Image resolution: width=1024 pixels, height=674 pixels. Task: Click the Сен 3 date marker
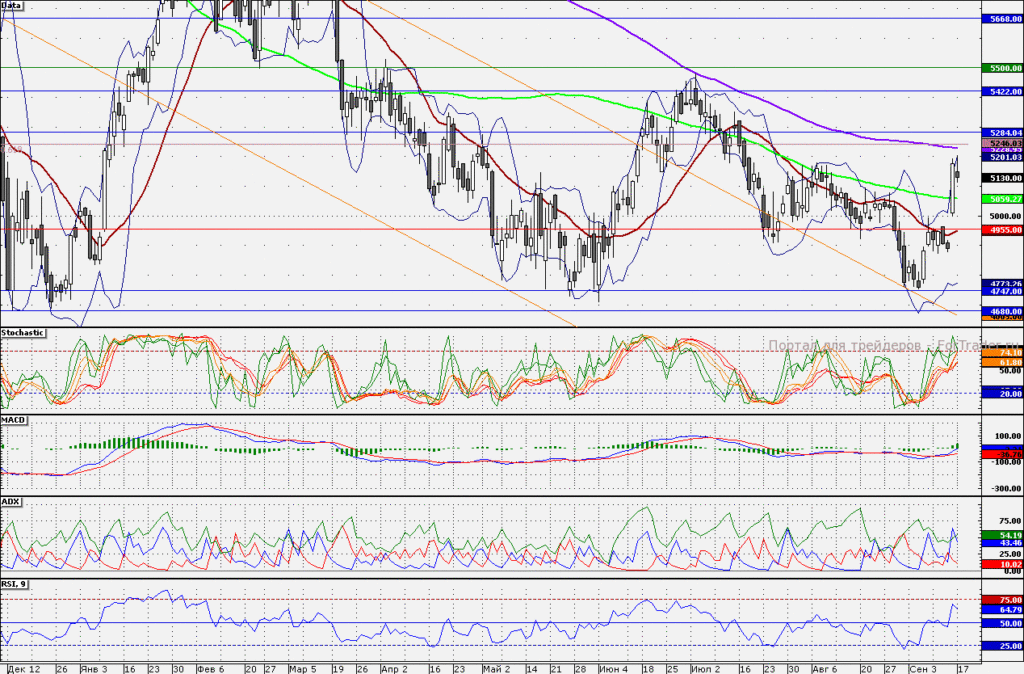(922, 669)
